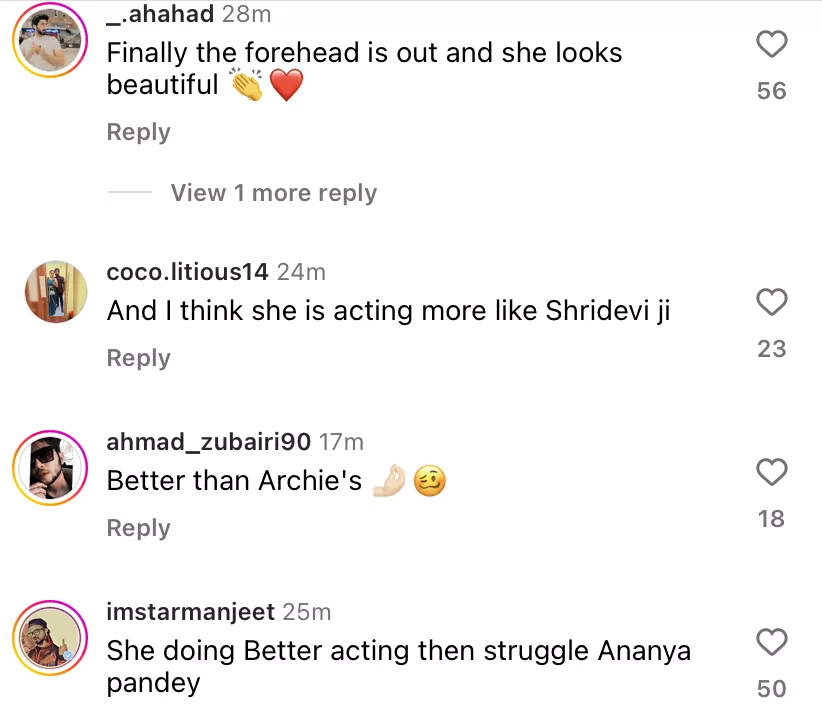Reply to ahmad_zubairi90's comment
822x706 pixels.
click(138, 528)
